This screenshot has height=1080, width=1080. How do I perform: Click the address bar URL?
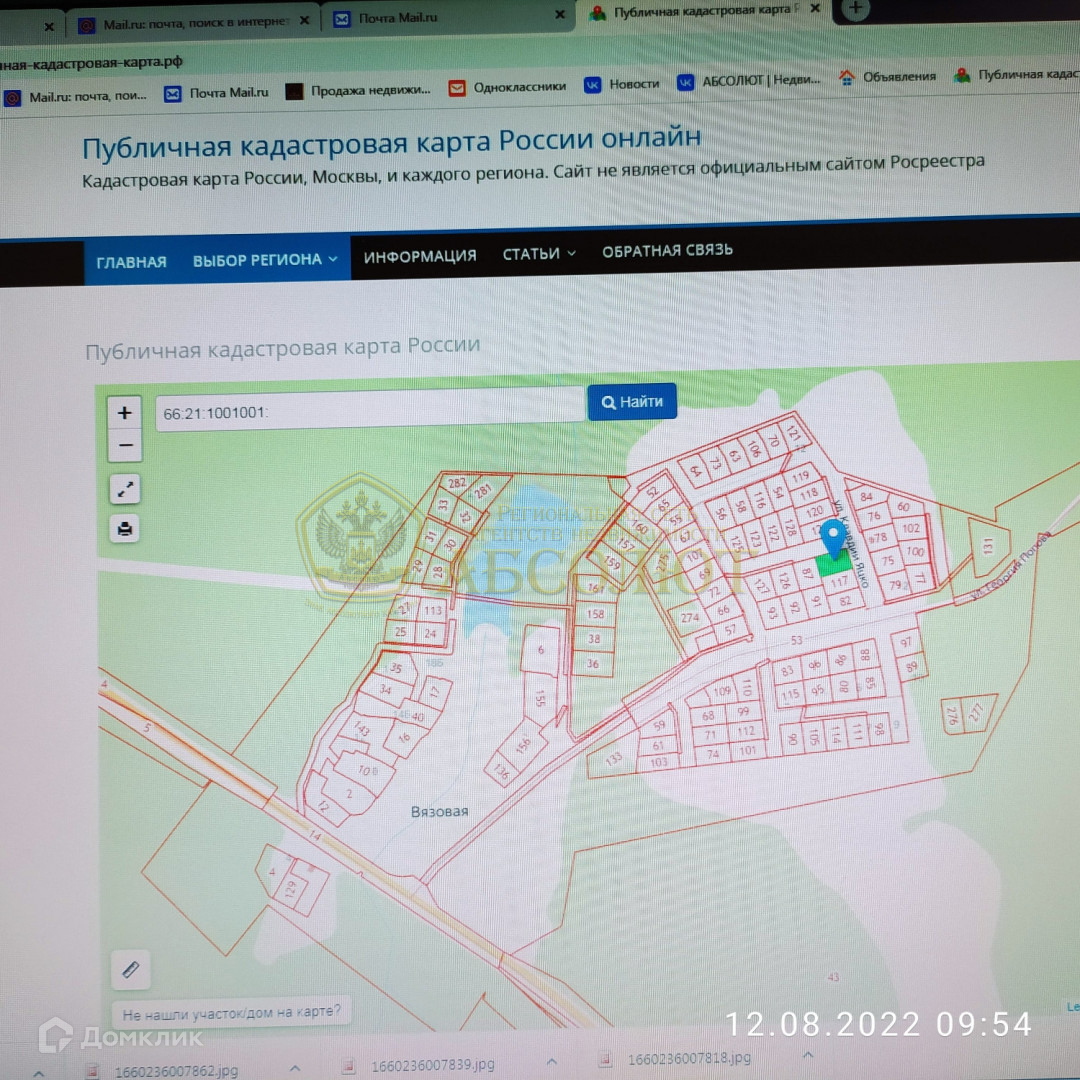pyautogui.click(x=90, y=62)
